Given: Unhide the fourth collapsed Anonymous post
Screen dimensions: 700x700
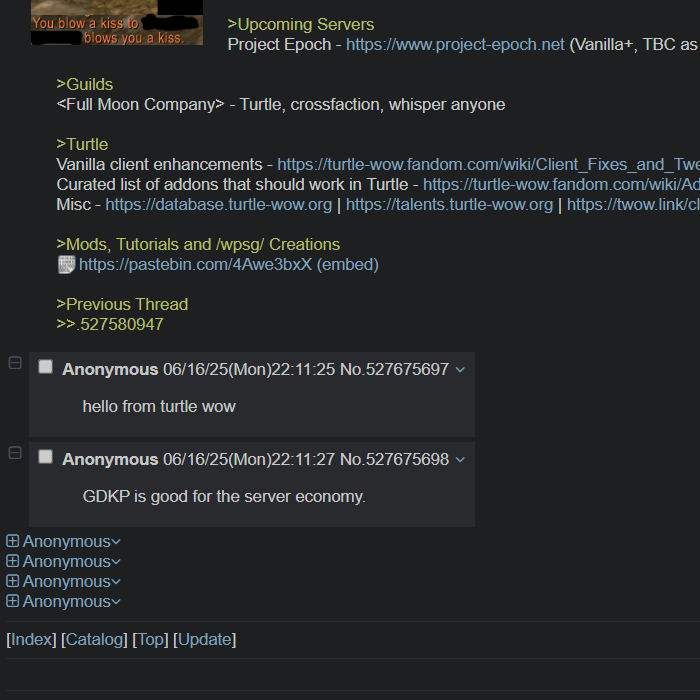Looking at the screenshot, I should click(x=12, y=601).
